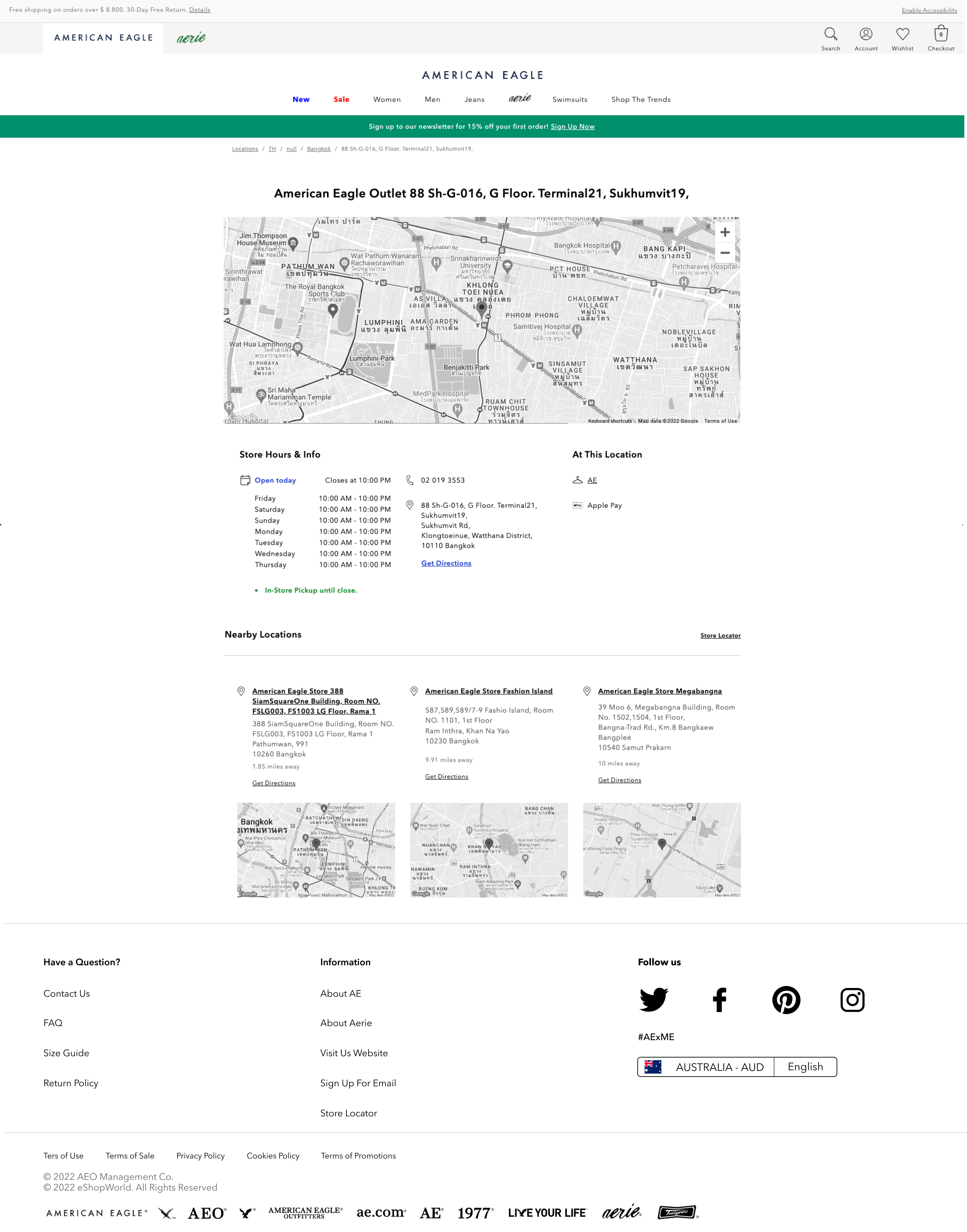Go to Locations breadcrumb
Viewport: 967px width, 1232px height.
244,149
